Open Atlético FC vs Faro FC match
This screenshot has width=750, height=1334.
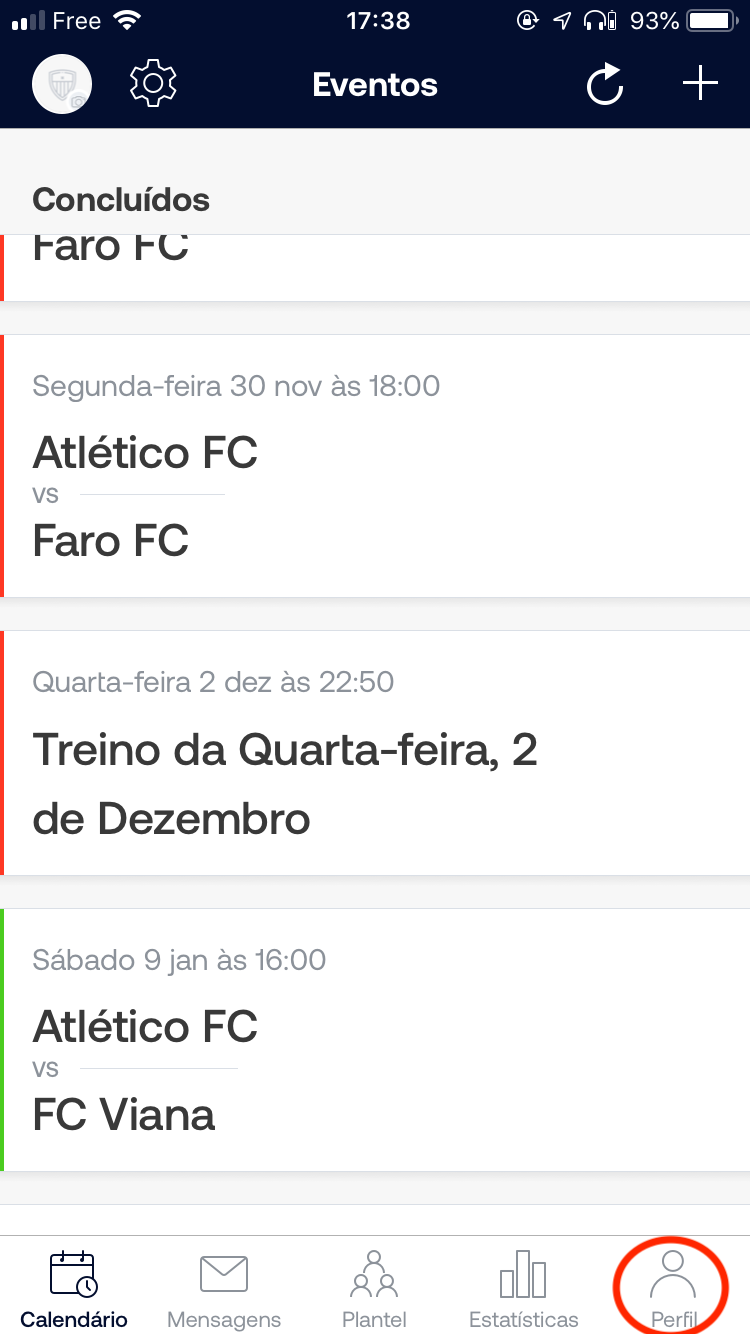pyautogui.click(x=375, y=466)
